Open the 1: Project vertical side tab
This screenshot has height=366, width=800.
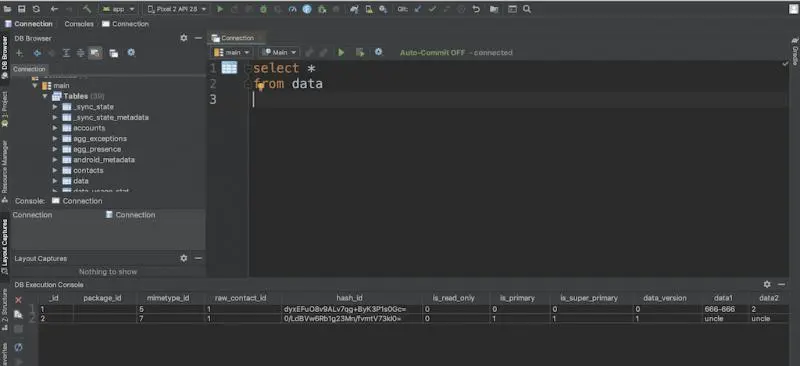(x=5, y=109)
